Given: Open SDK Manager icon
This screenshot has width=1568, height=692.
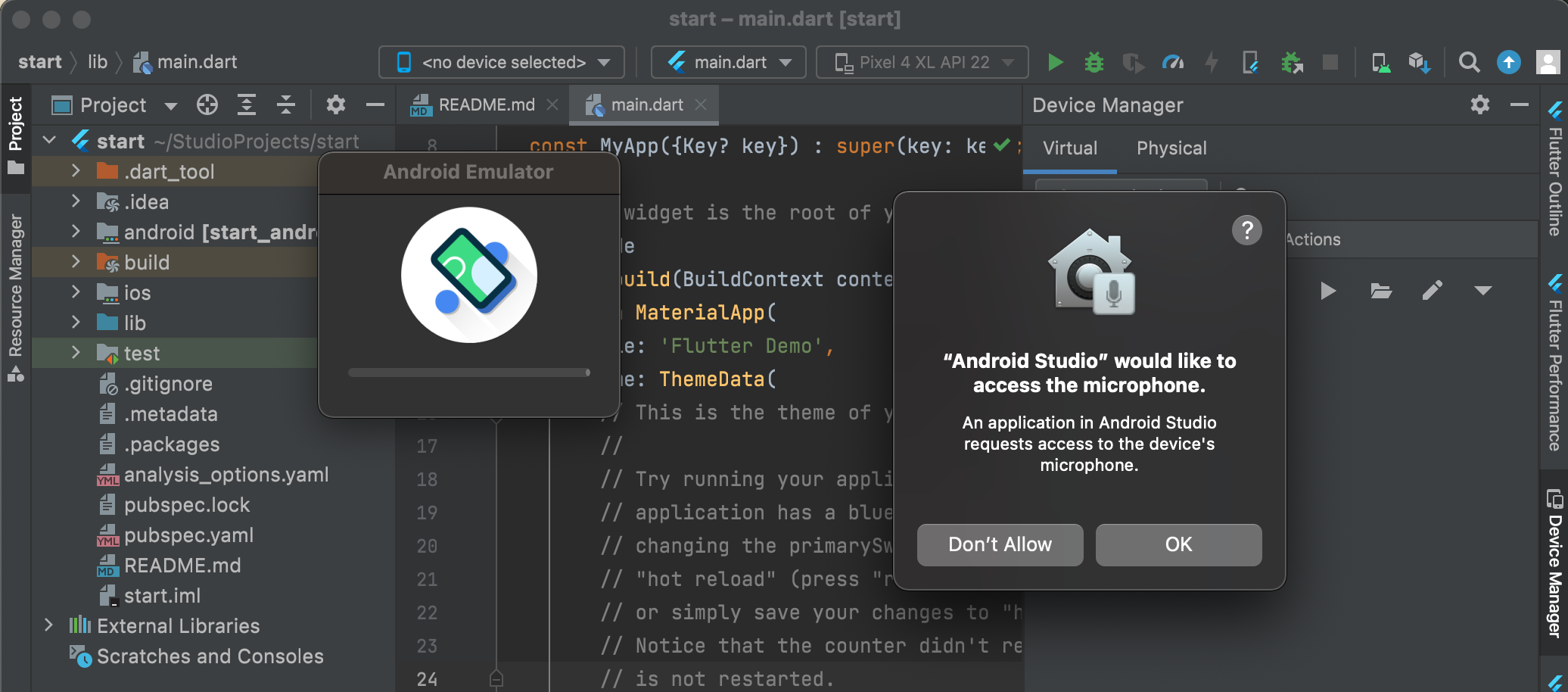Looking at the screenshot, I should [x=1420, y=62].
